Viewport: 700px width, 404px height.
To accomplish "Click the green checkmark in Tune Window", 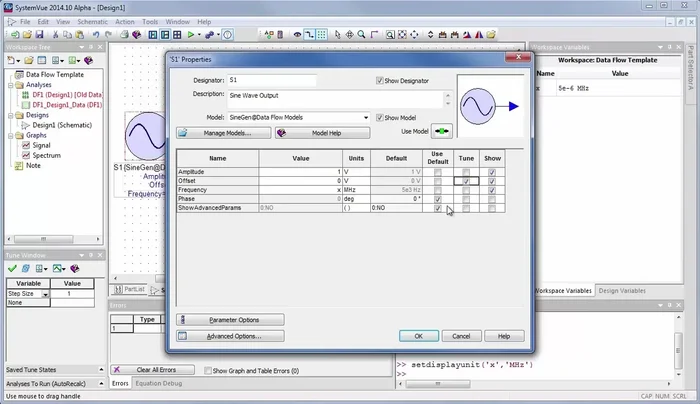I will [x=11, y=268].
